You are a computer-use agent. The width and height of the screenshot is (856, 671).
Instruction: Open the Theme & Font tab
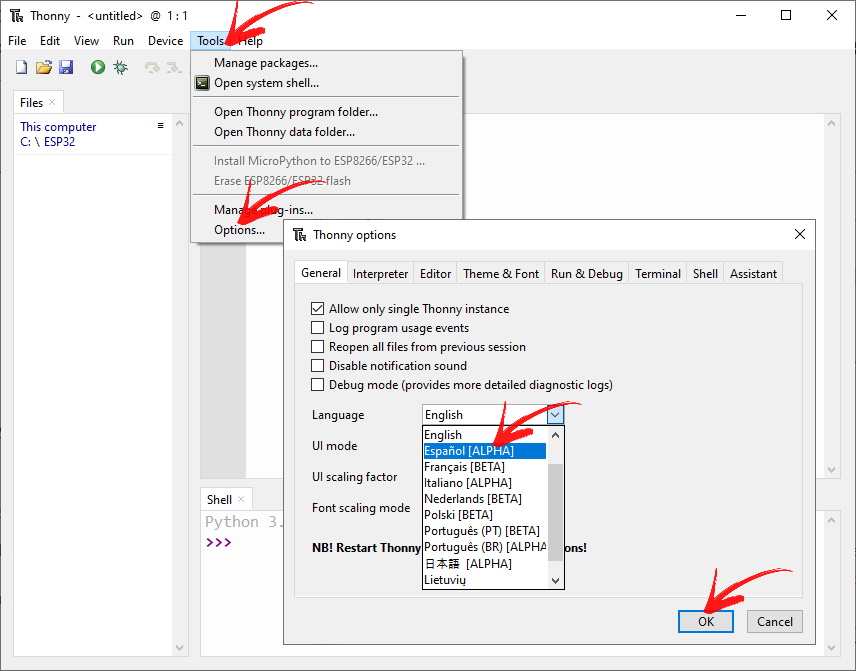point(501,274)
